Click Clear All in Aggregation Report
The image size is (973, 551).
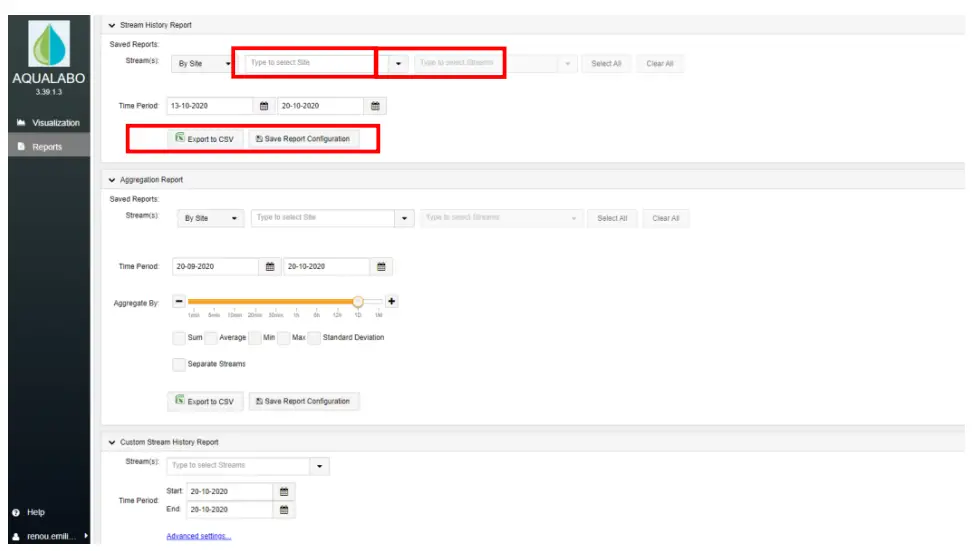point(666,218)
